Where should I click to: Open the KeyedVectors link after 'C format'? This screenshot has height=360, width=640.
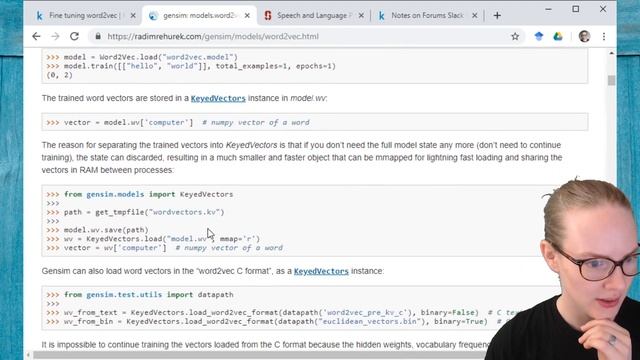click(321, 271)
